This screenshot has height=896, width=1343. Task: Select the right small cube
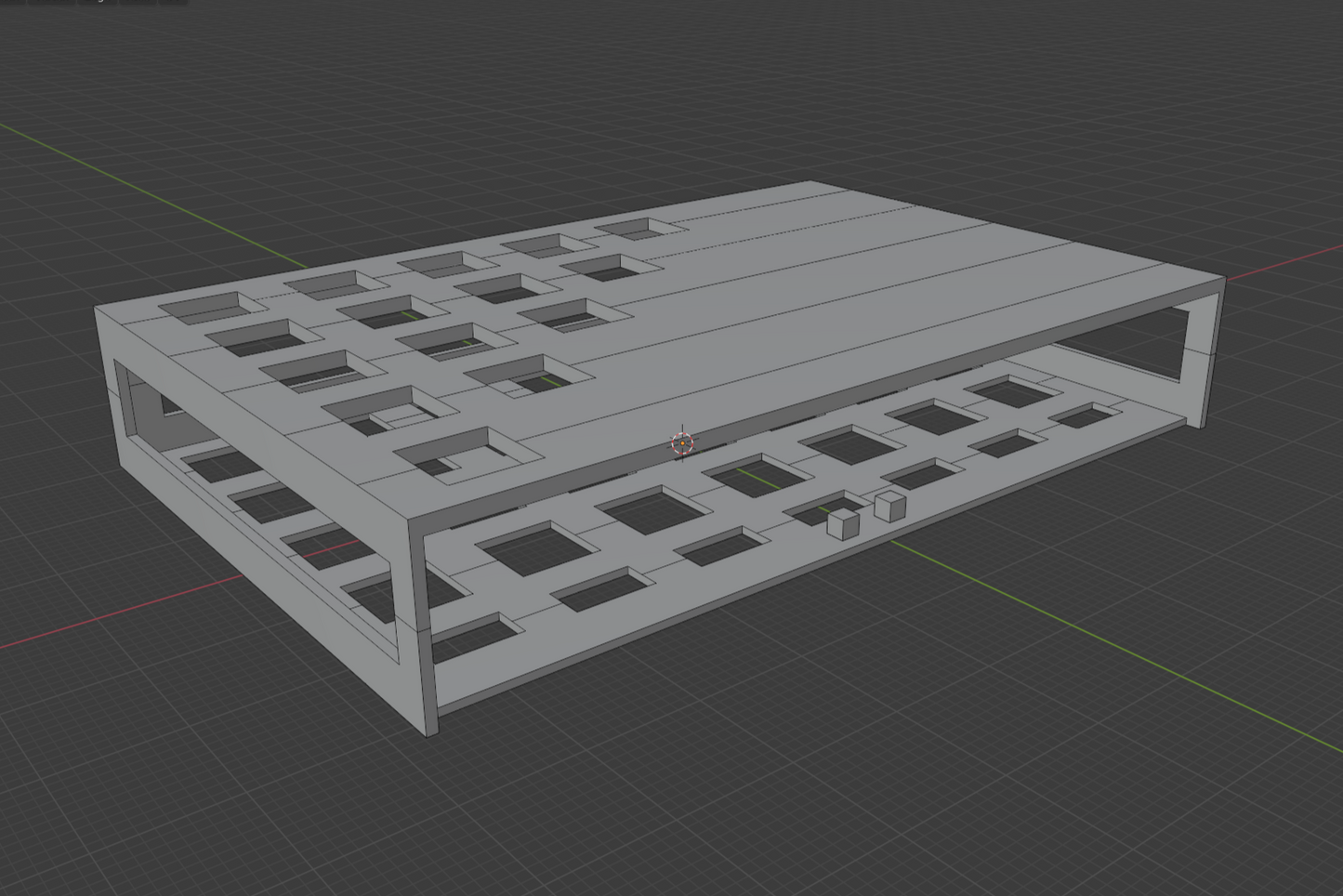(x=890, y=506)
